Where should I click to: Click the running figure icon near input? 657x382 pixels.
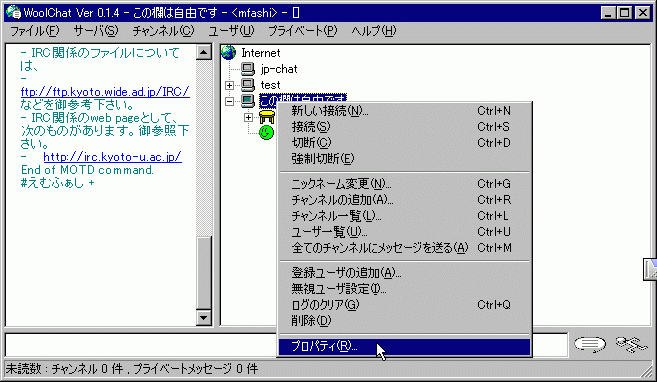point(631,345)
